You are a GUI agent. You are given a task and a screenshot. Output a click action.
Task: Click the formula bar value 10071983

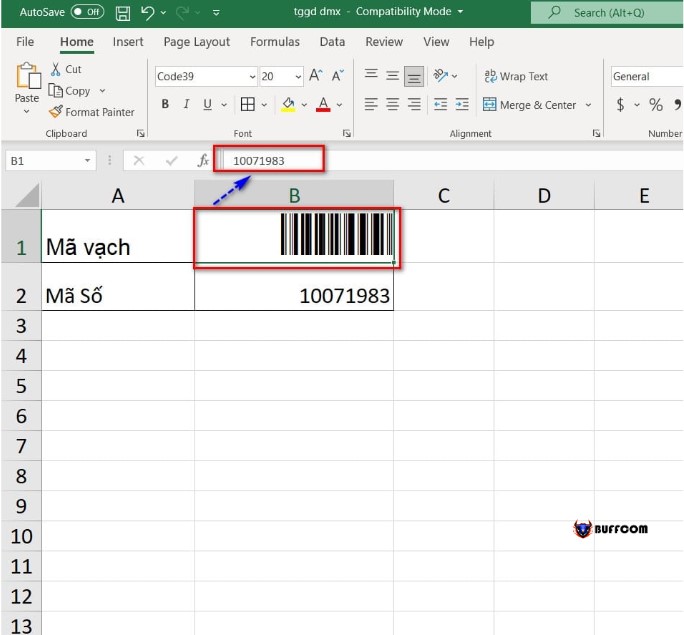click(259, 161)
